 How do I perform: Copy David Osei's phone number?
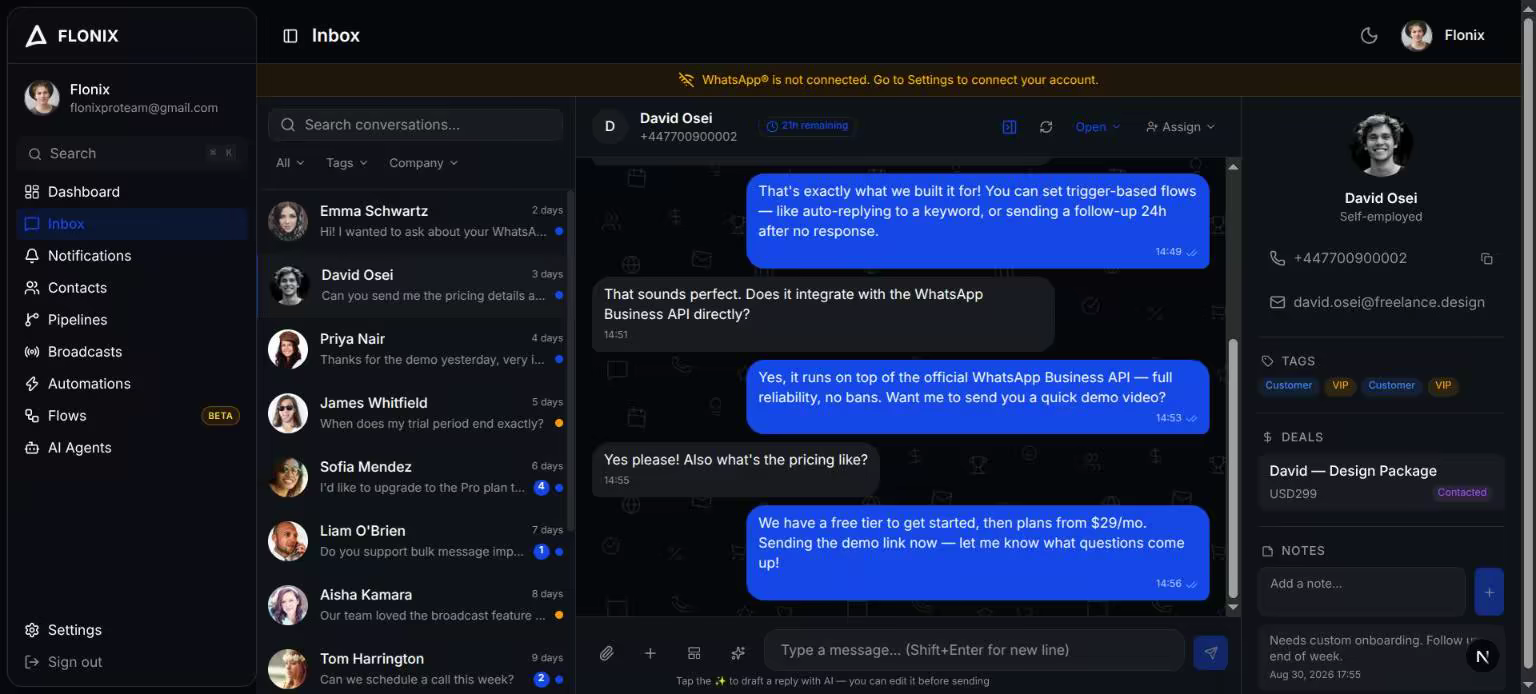click(1487, 258)
